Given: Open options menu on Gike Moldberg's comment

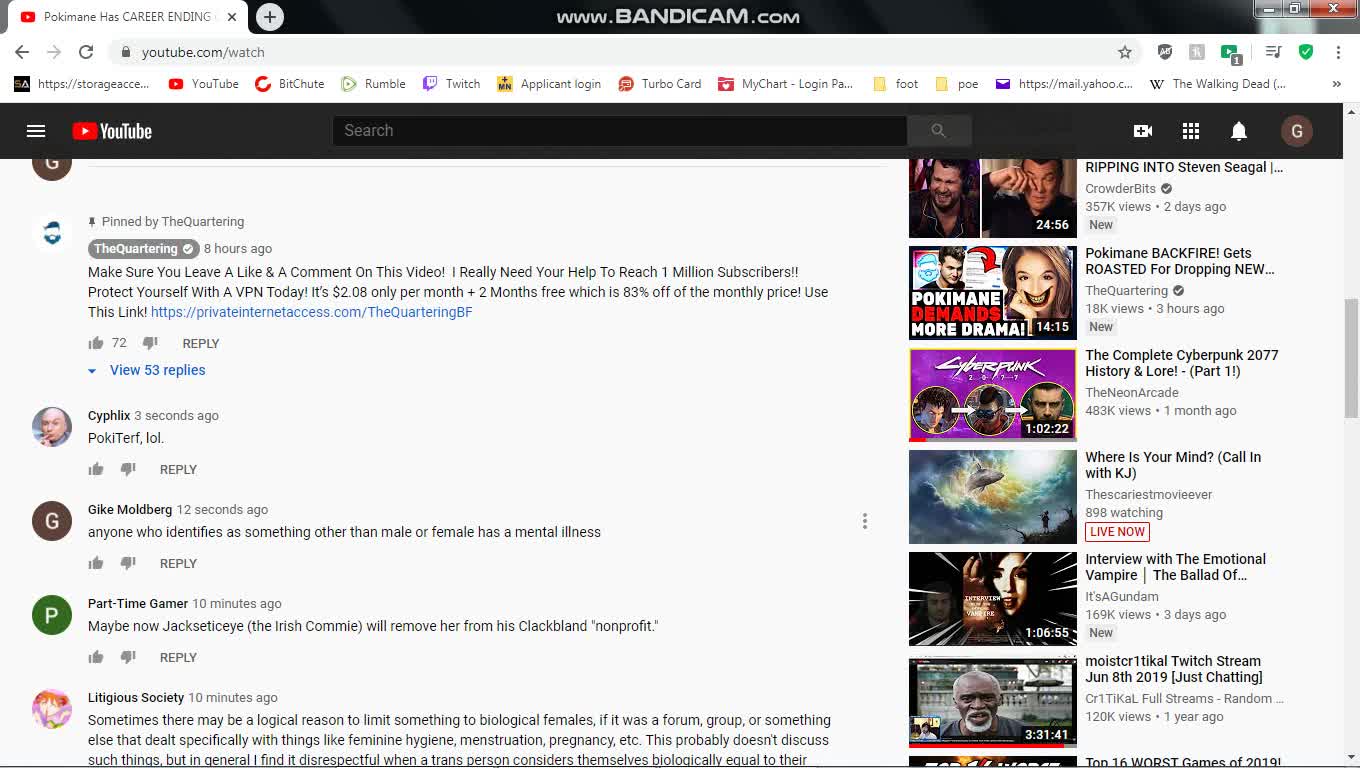Looking at the screenshot, I should click(865, 521).
